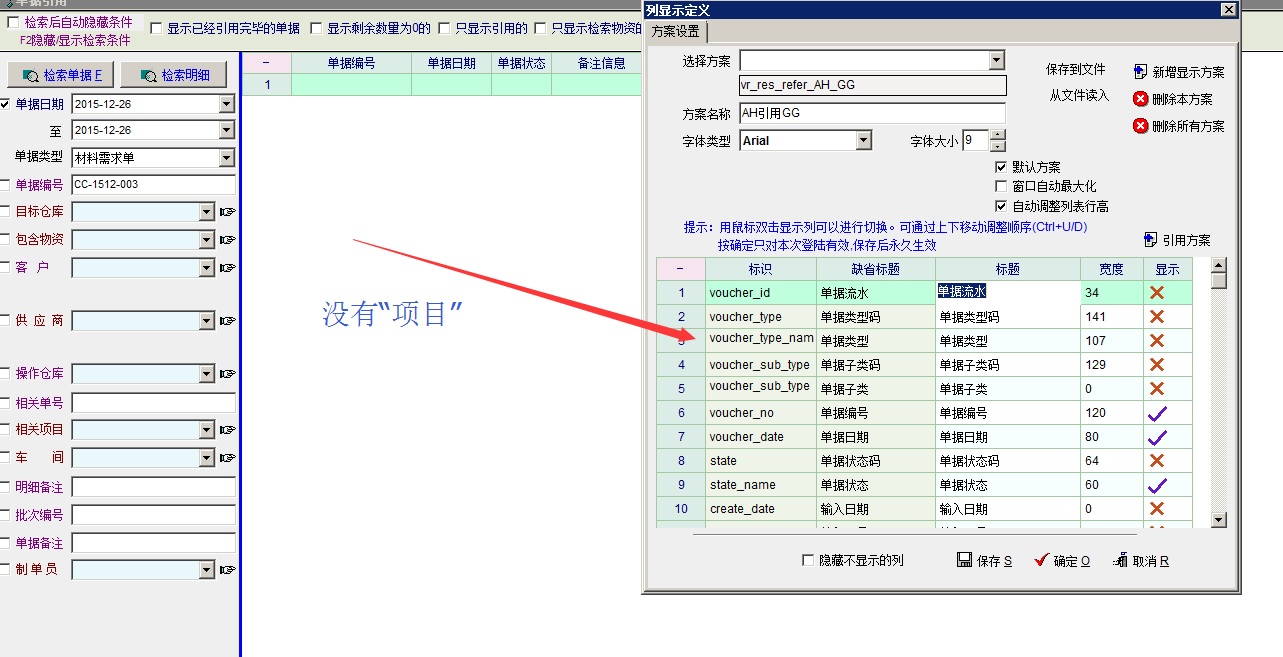
Task: Click hand pointer icon next to 目标仓库
Action: [x=228, y=212]
